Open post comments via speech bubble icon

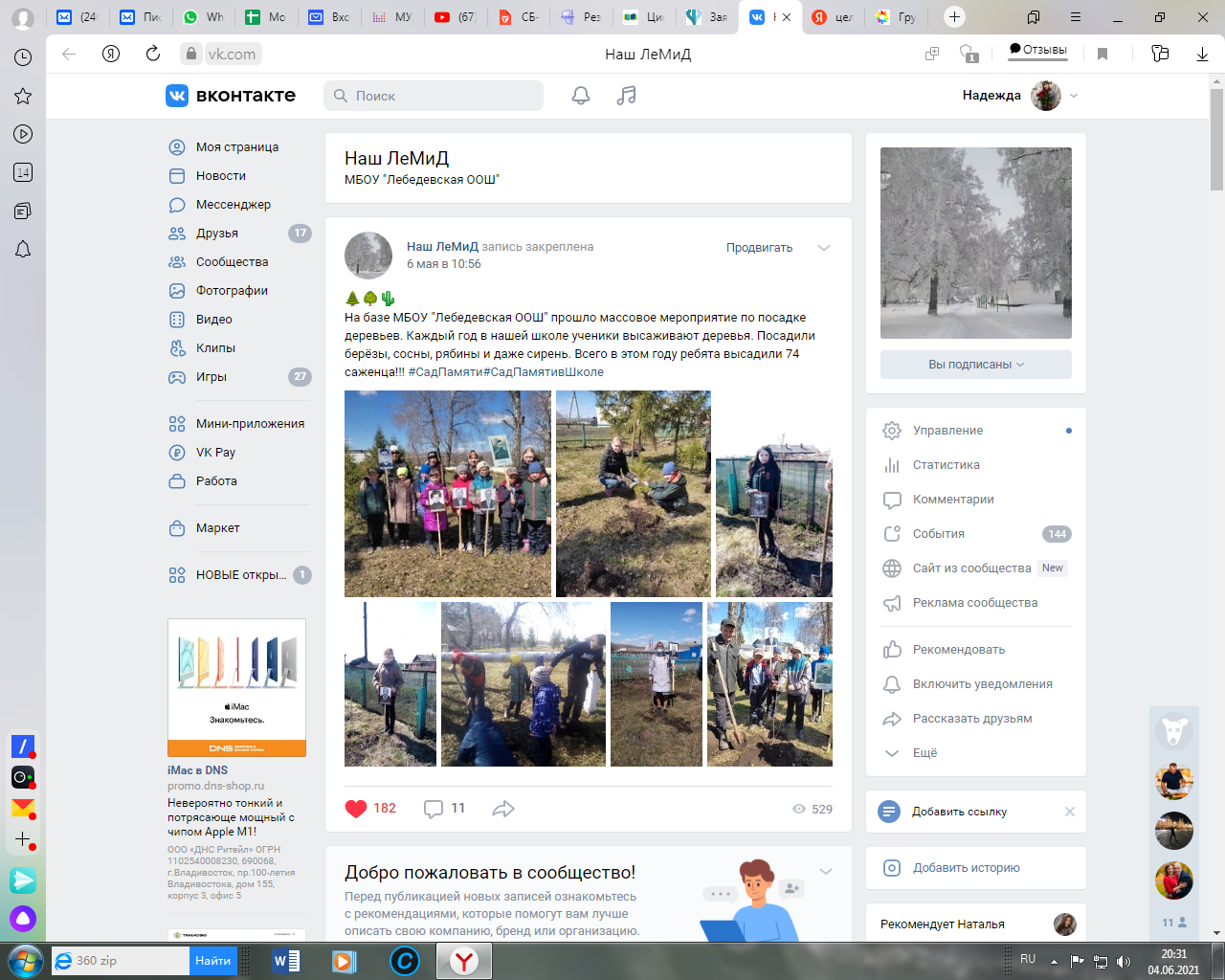(434, 809)
